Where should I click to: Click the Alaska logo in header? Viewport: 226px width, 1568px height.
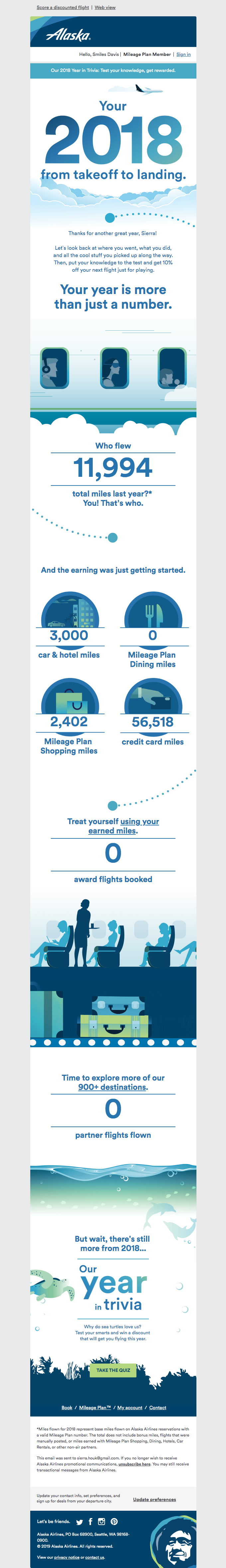tap(69, 35)
